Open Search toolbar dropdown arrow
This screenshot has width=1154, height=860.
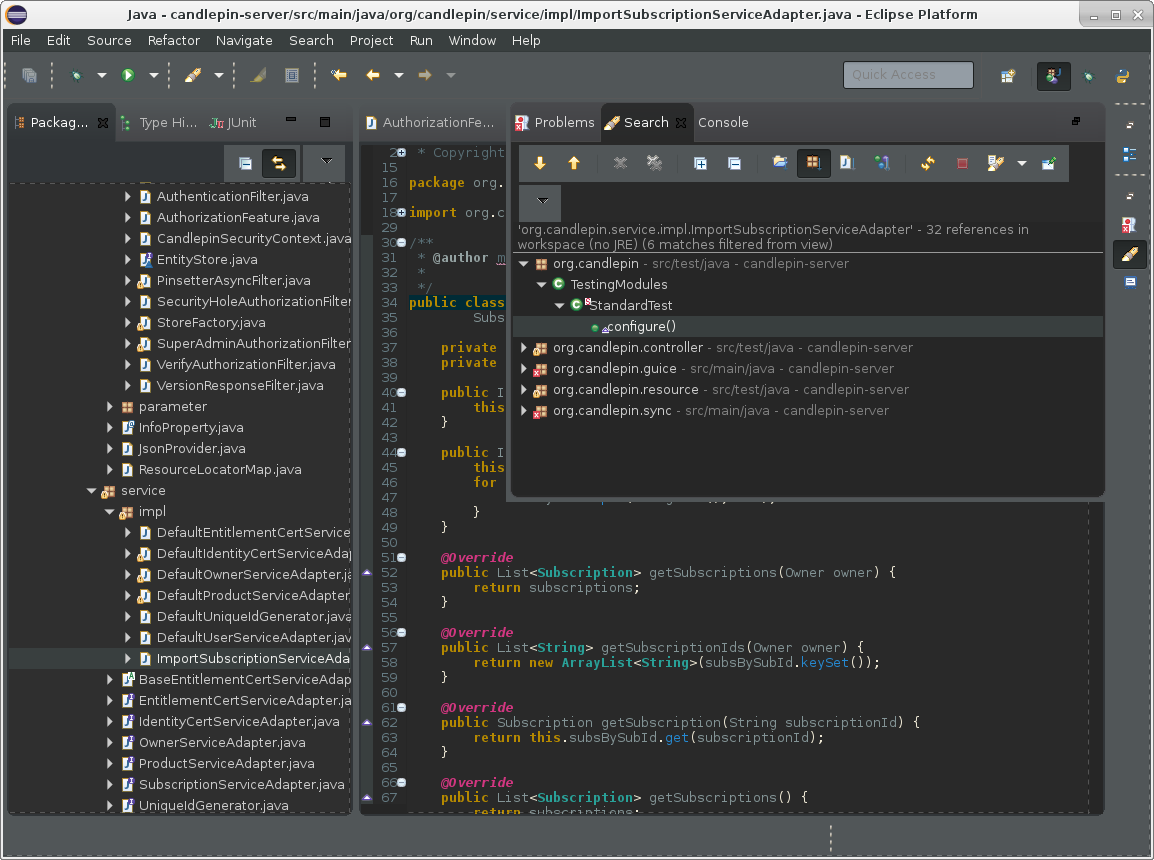coord(219,75)
